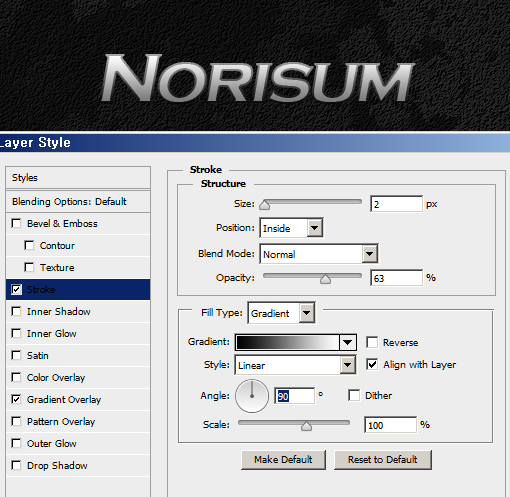Click the Make Default button
This screenshot has width=510, height=497.
point(283,460)
